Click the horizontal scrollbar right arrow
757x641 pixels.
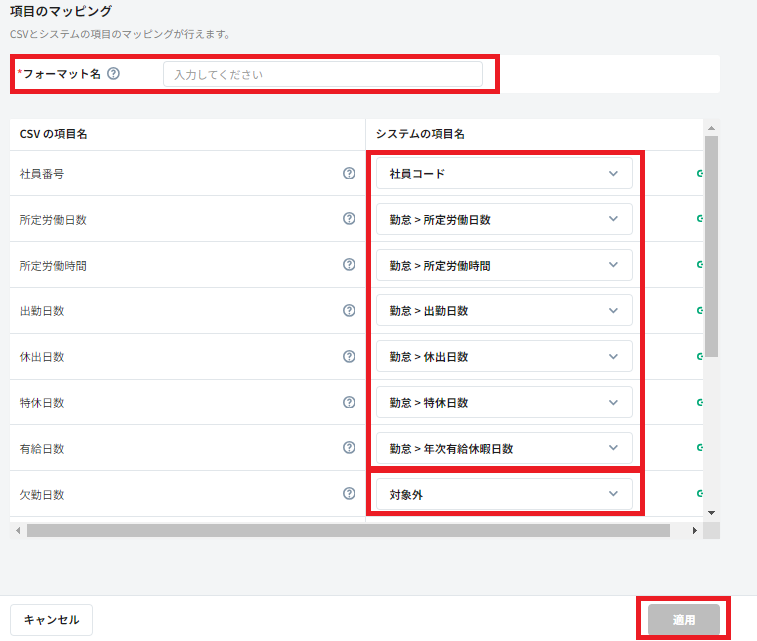pos(696,530)
